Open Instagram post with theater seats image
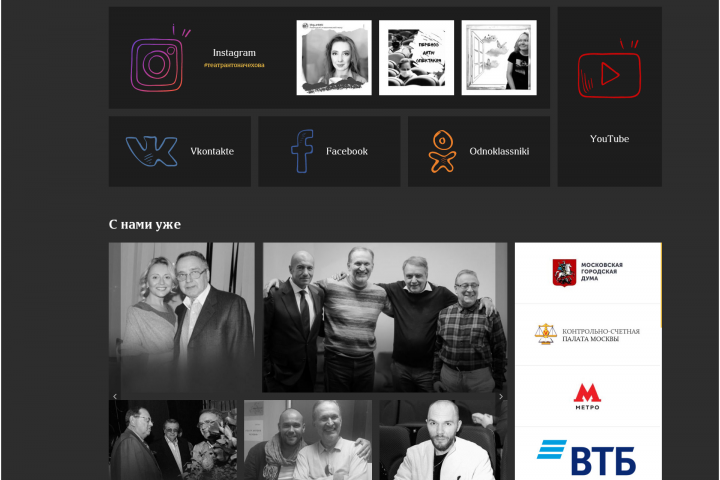This screenshot has height=480, width=720. pyautogui.click(x=416, y=57)
